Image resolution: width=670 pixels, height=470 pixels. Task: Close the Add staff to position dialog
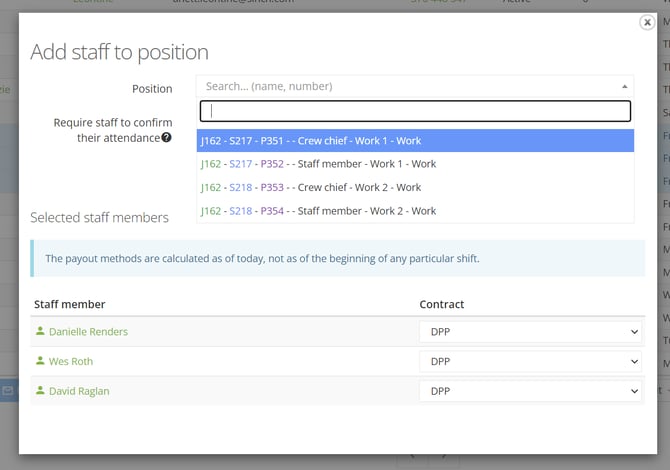[647, 23]
